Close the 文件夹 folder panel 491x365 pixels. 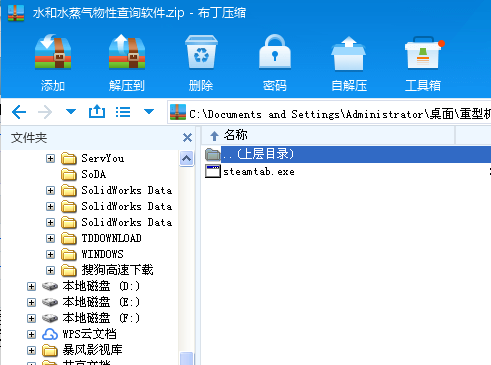187,137
